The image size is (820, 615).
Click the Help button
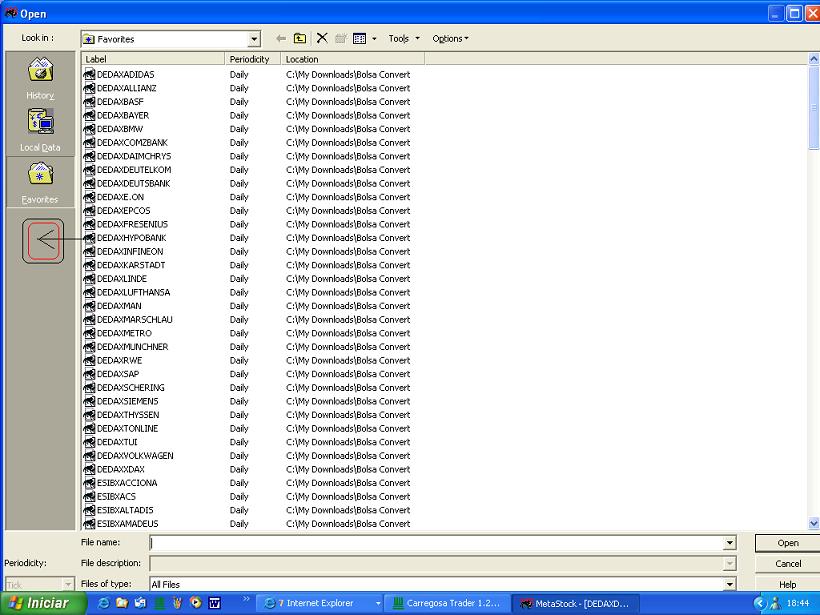coord(788,584)
